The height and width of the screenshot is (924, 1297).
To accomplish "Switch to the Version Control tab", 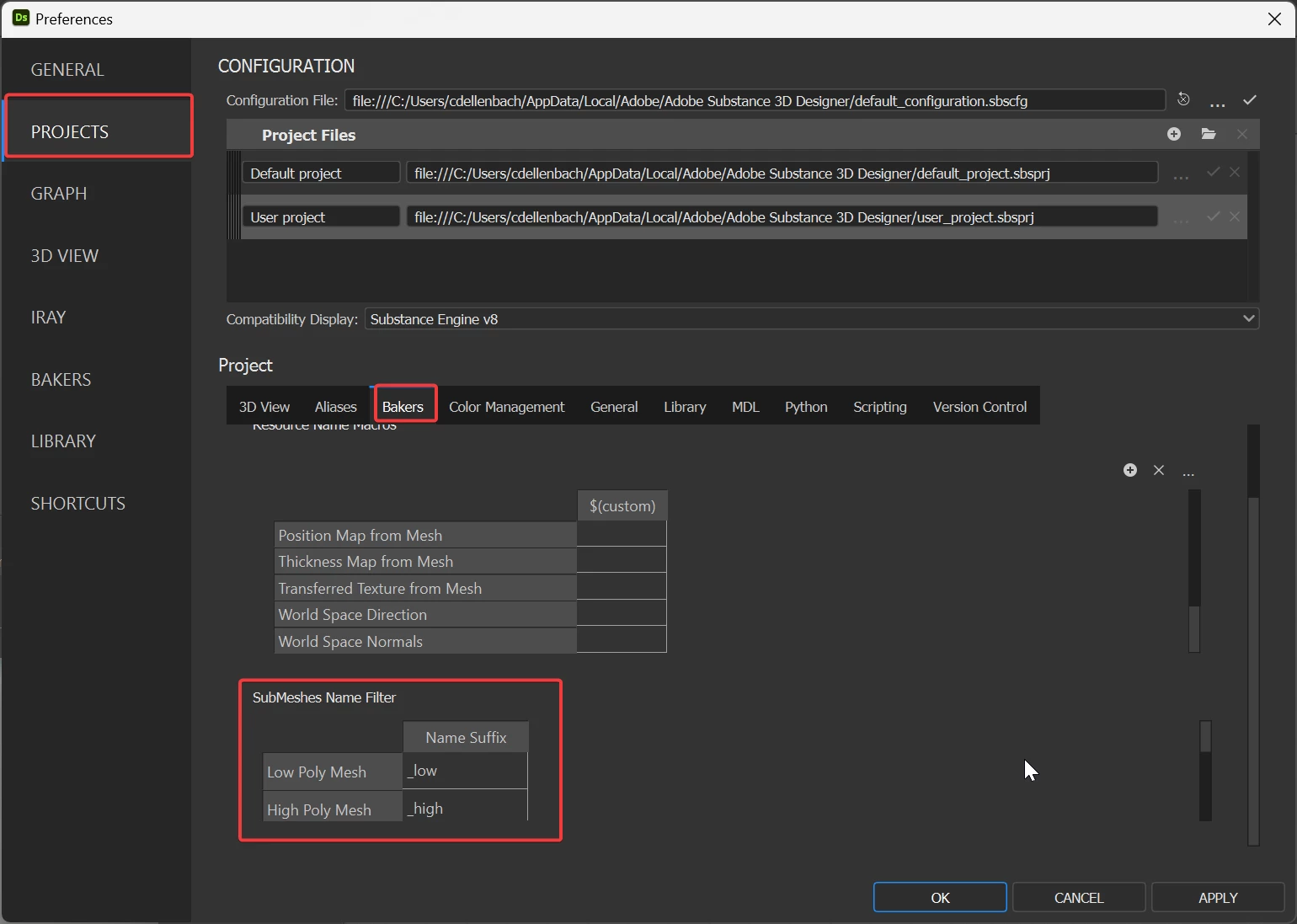I will (979, 407).
